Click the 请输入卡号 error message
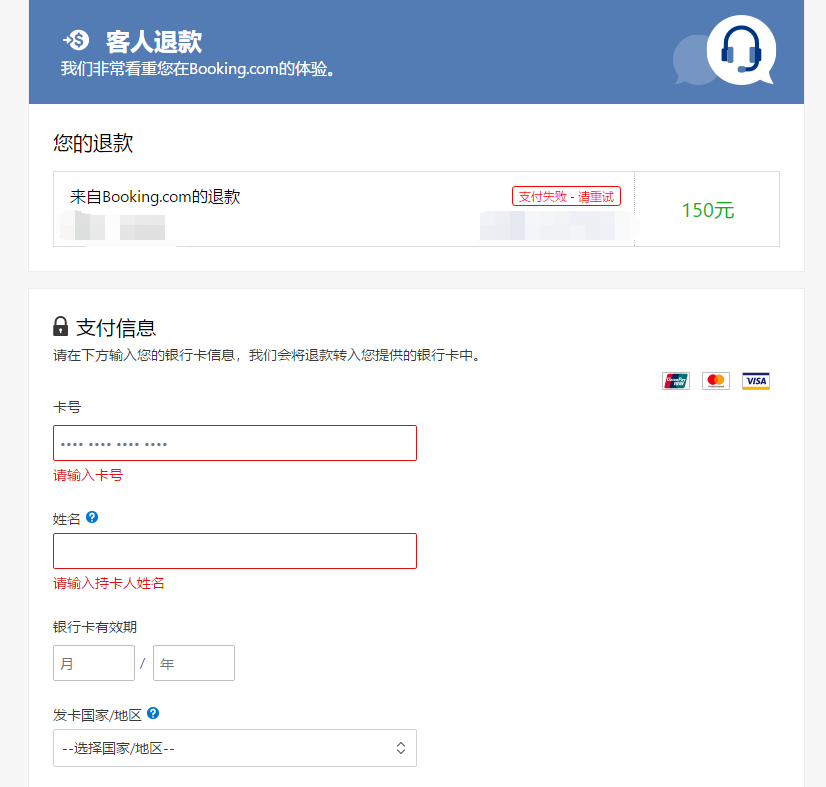 click(x=88, y=476)
